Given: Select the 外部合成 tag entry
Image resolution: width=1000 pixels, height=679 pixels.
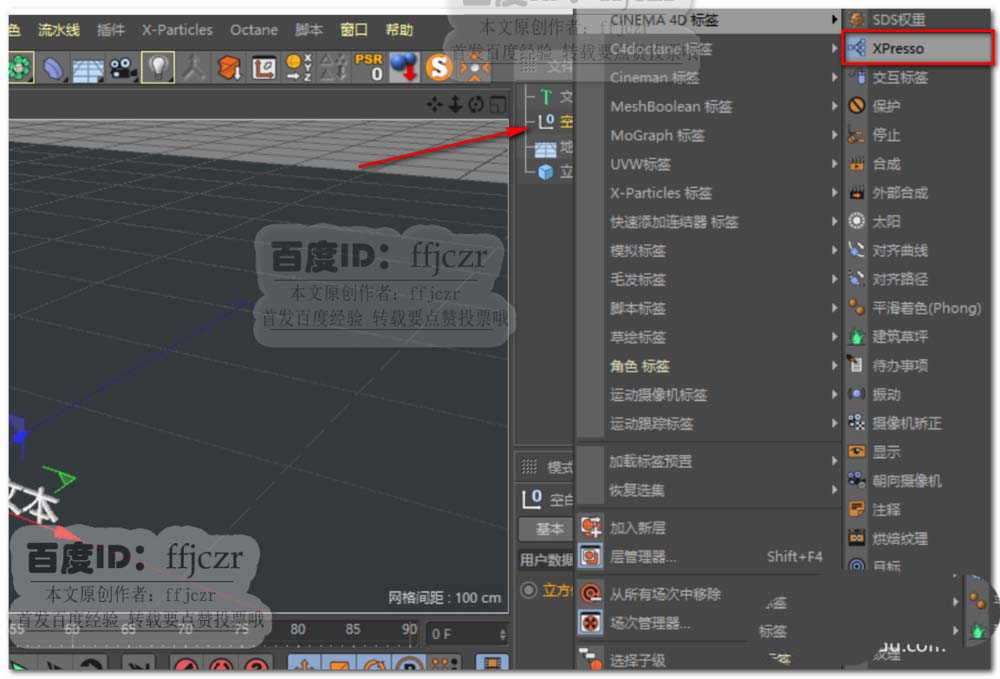Looking at the screenshot, I should click(x=917, y=193).
